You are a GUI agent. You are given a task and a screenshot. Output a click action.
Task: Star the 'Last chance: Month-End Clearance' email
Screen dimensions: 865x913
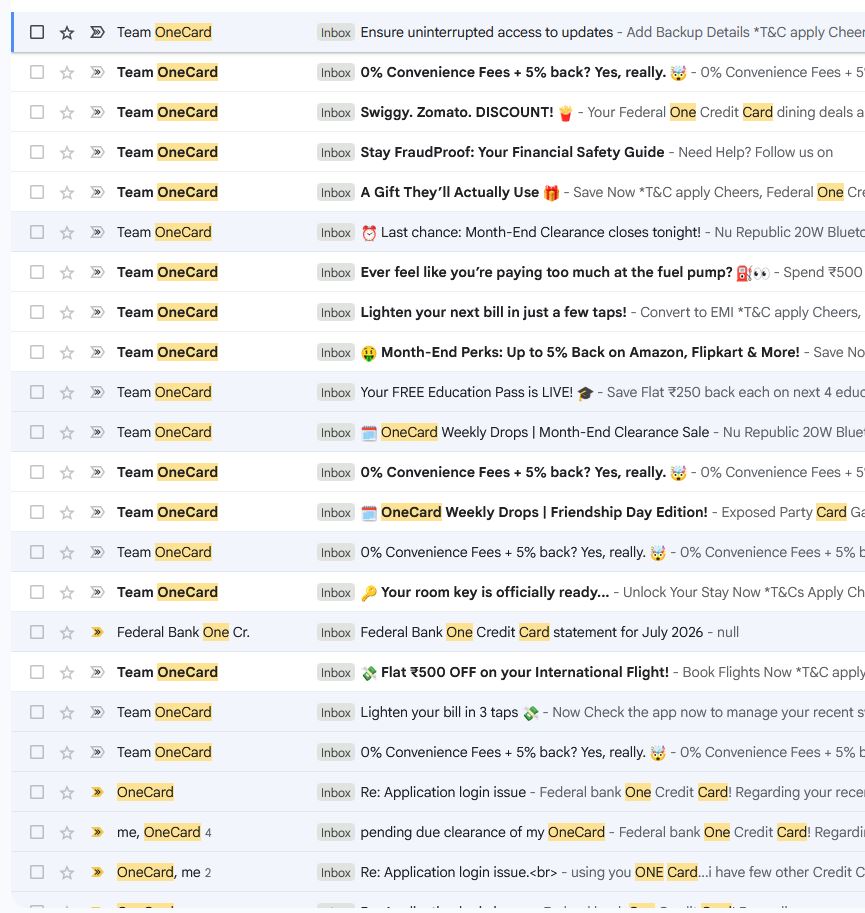pos(67,232)
